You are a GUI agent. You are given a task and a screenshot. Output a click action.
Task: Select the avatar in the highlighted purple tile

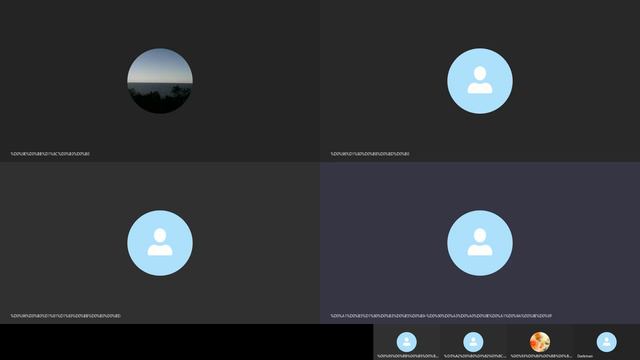[x=480, y=243]
